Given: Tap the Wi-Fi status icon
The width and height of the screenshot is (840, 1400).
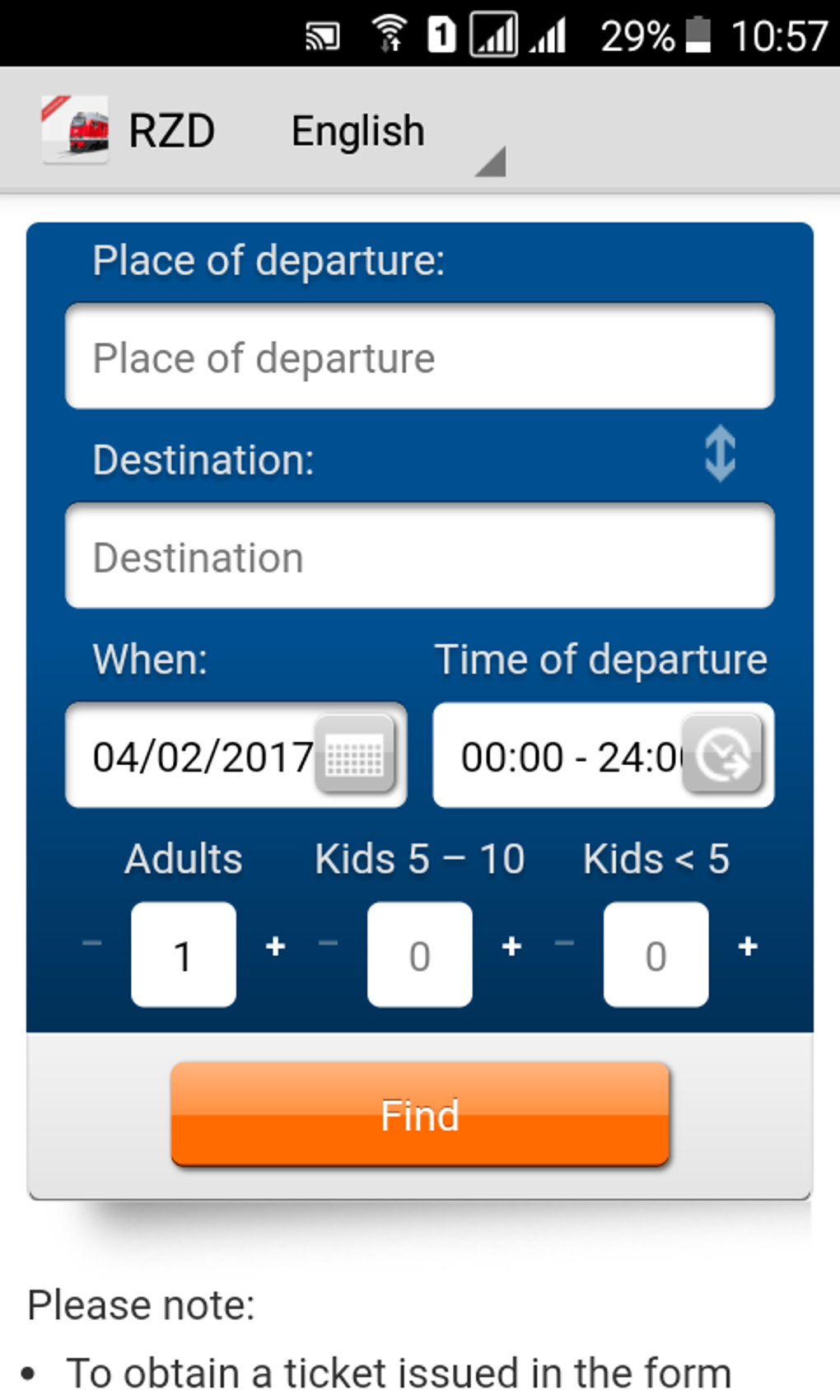Looking at the screenshot, I should (389, 35).
